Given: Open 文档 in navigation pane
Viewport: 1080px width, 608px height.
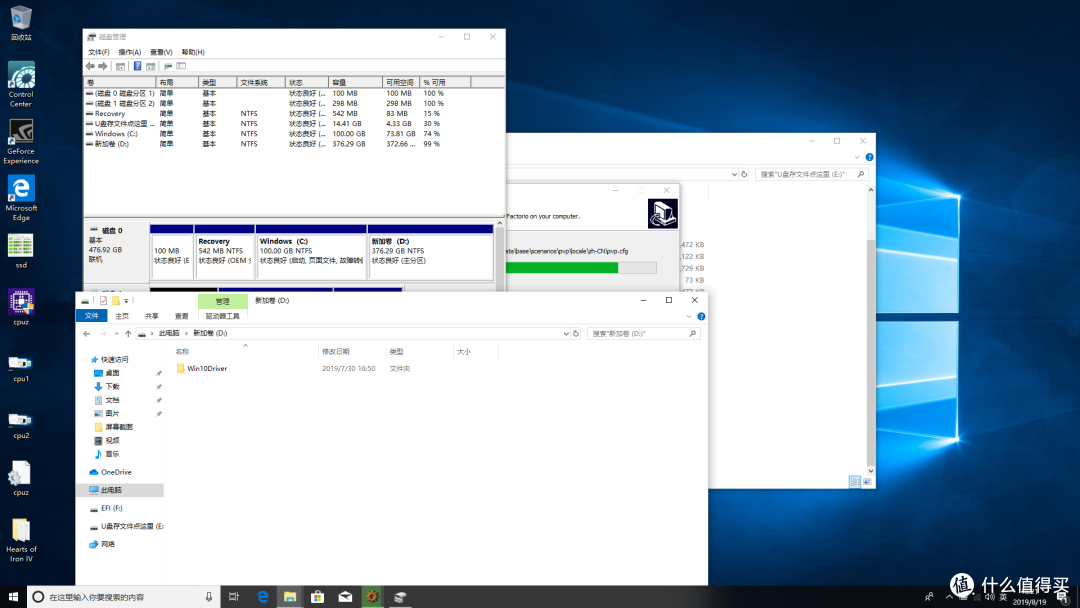Looking at the screenshot, I should point(112,400).
